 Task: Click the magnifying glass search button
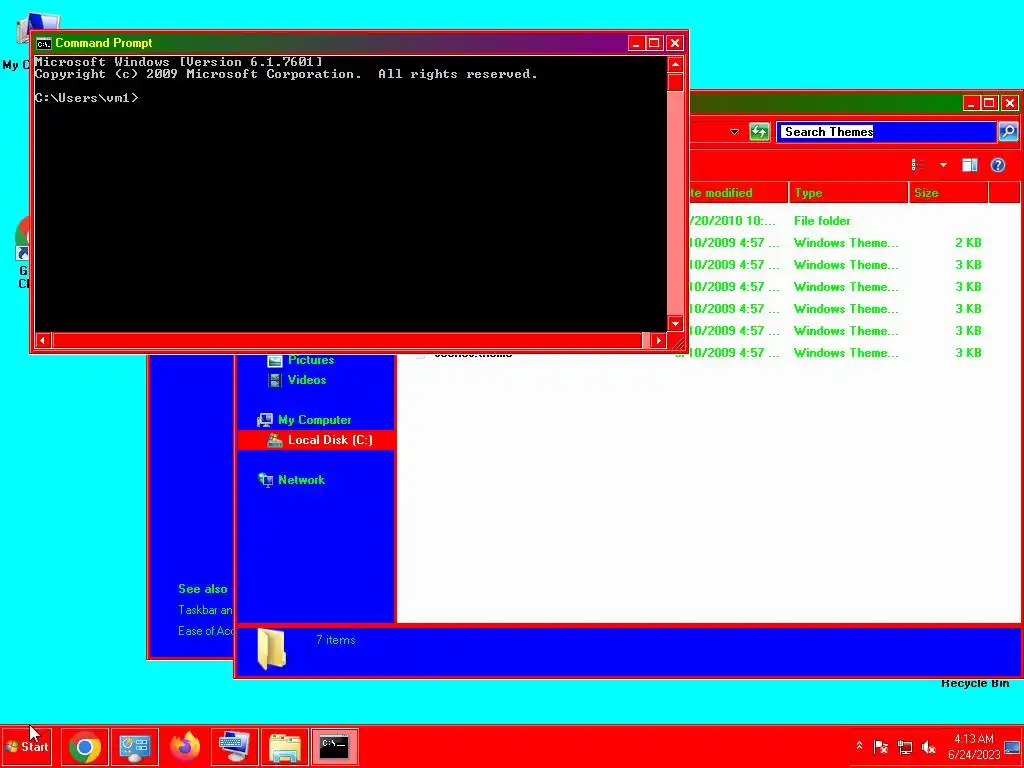click(x=1008, y=132)
